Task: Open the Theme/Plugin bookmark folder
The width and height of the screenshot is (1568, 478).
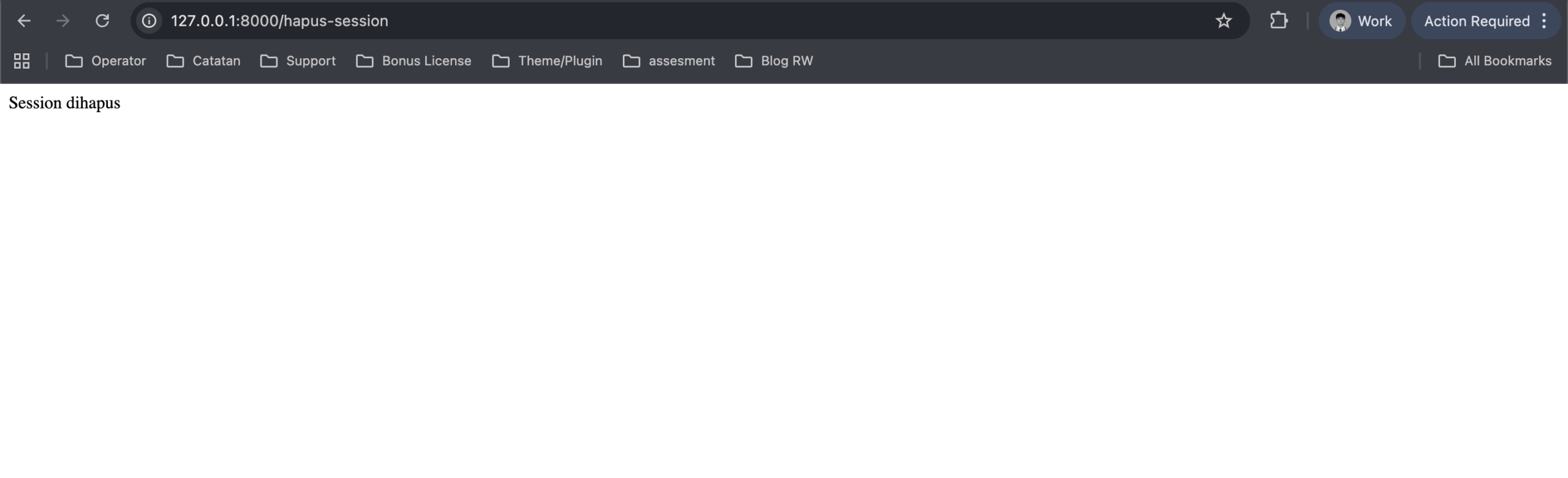Action: coord(548,61)
